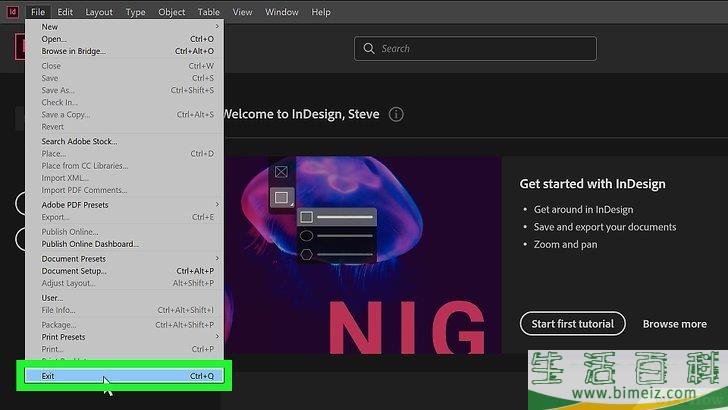Viewport: 728px width, 410px height.
Task: Click the Package... menu entry
Action: click(124, 325)
